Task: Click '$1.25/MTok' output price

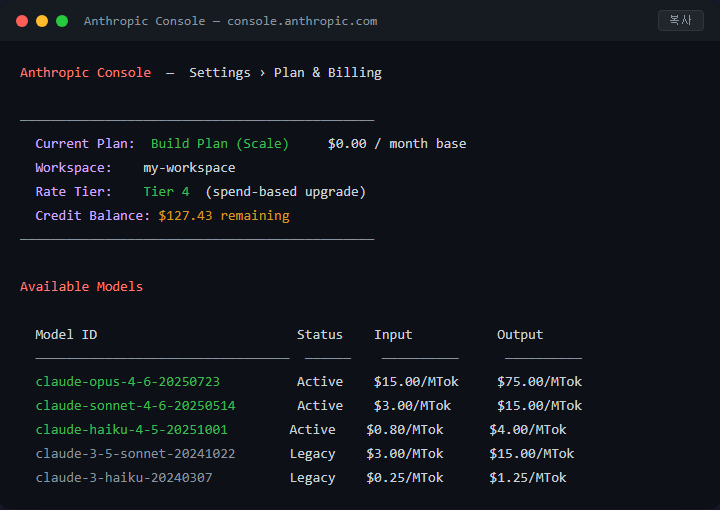Action: (x=528, y=477)
